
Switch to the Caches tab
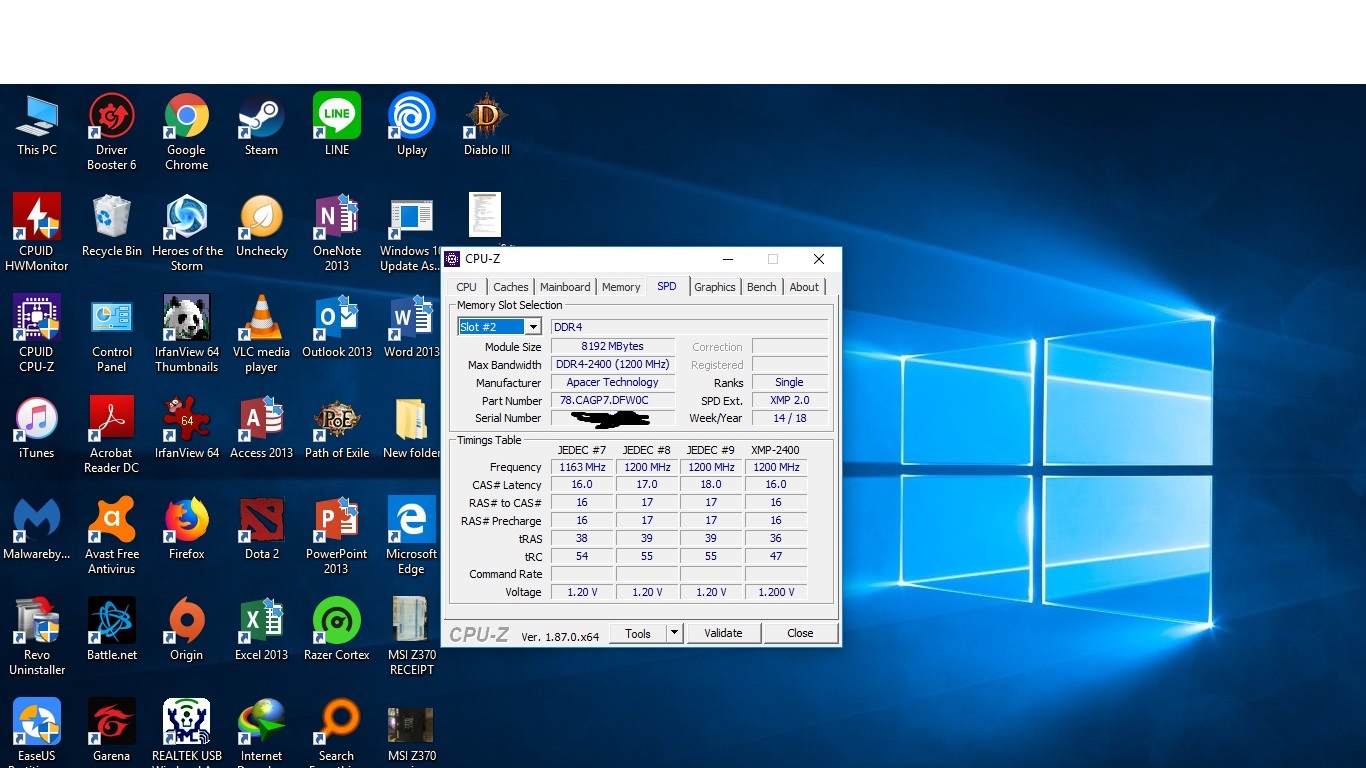[x=511, y=287]
